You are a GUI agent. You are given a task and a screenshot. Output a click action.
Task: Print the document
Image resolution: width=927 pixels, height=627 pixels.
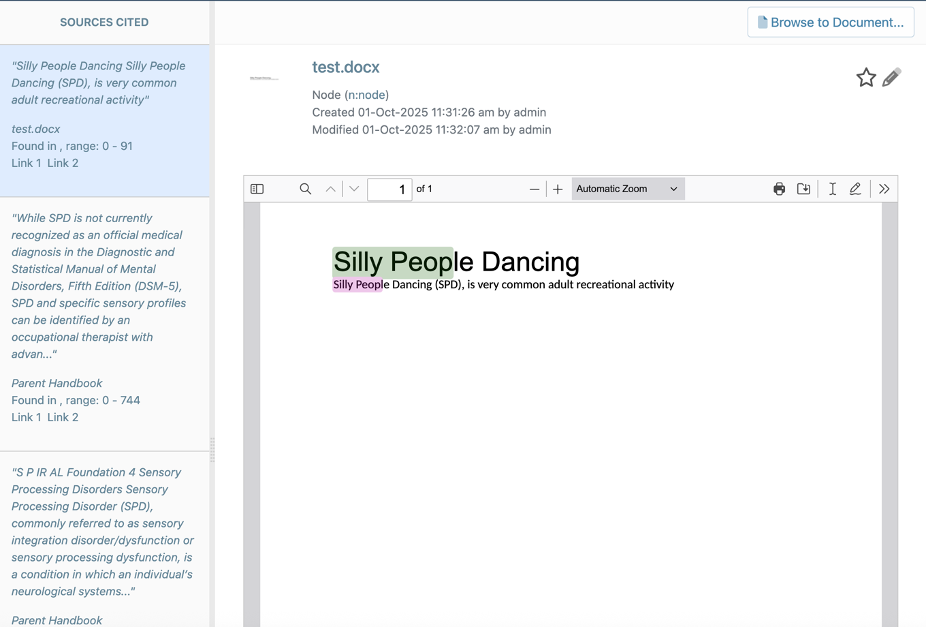click(779, 189)
